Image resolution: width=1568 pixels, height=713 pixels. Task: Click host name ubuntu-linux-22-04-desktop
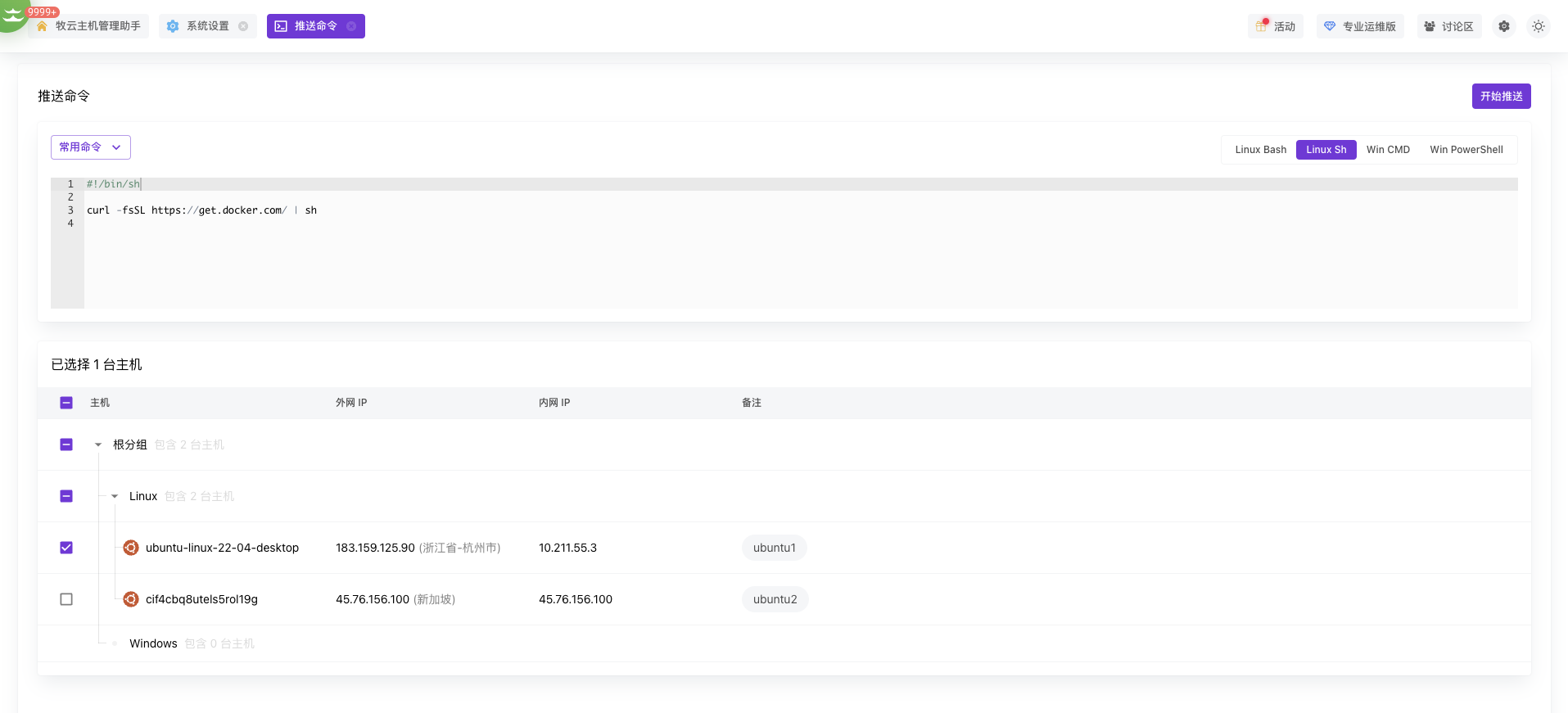pyautogui.click(x=222, y=548)
